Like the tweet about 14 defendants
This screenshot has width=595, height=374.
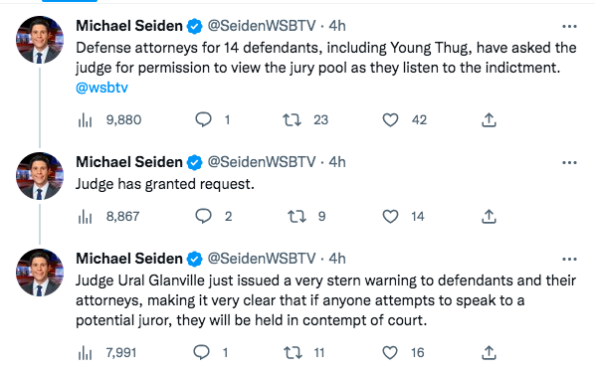pos(390,120)
